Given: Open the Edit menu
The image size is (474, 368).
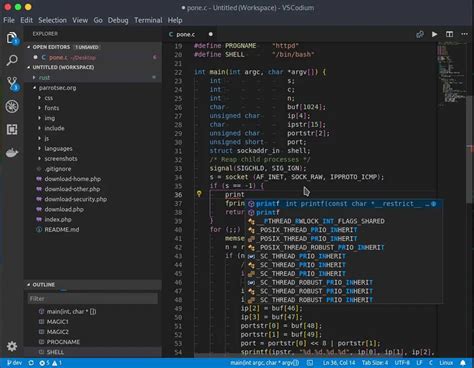Looking at the screenshot, I should point(27,20).
